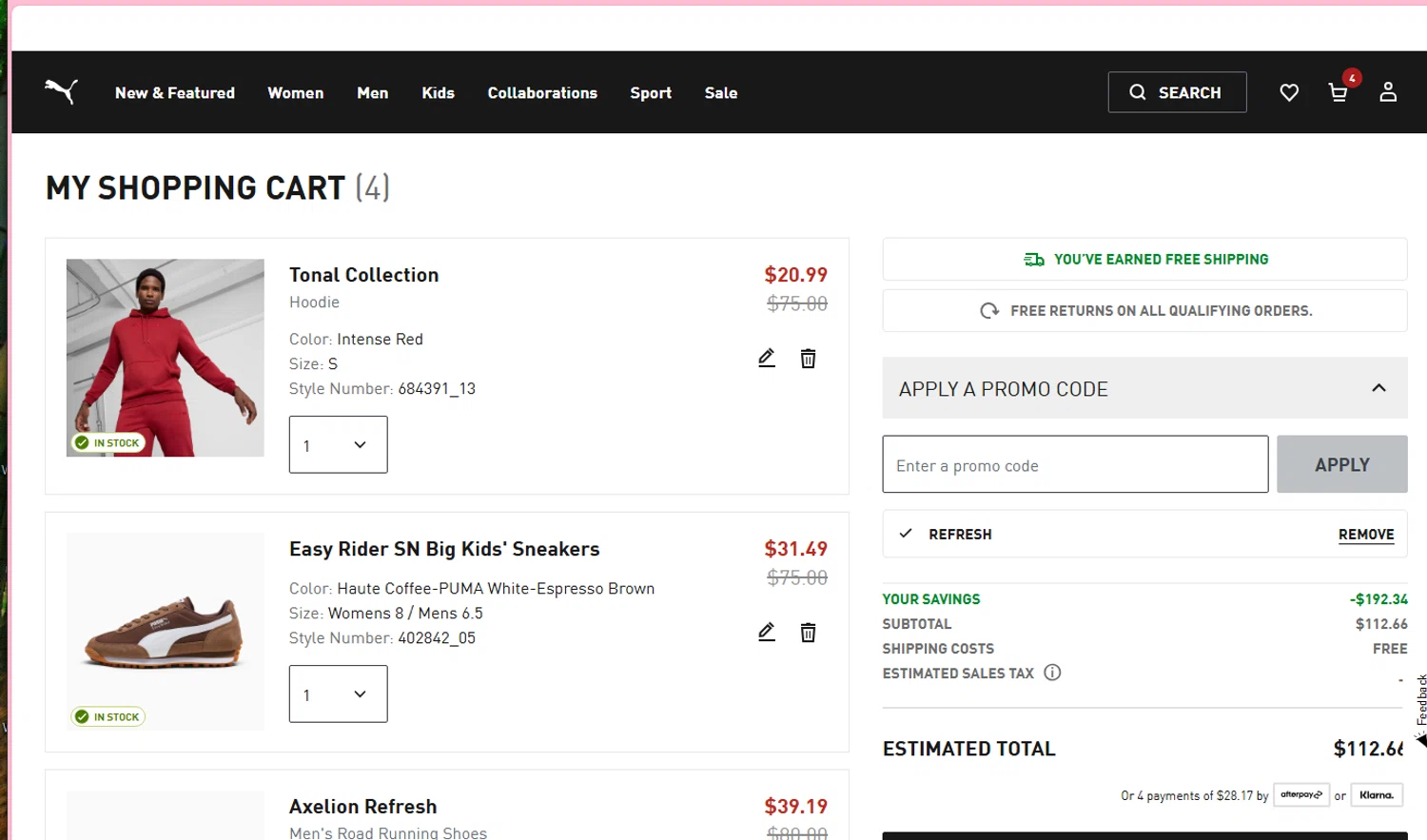Open Easy Rider SN Big Kids' Sneakers title
The image size is (1427, 840).
coord(444,549)
